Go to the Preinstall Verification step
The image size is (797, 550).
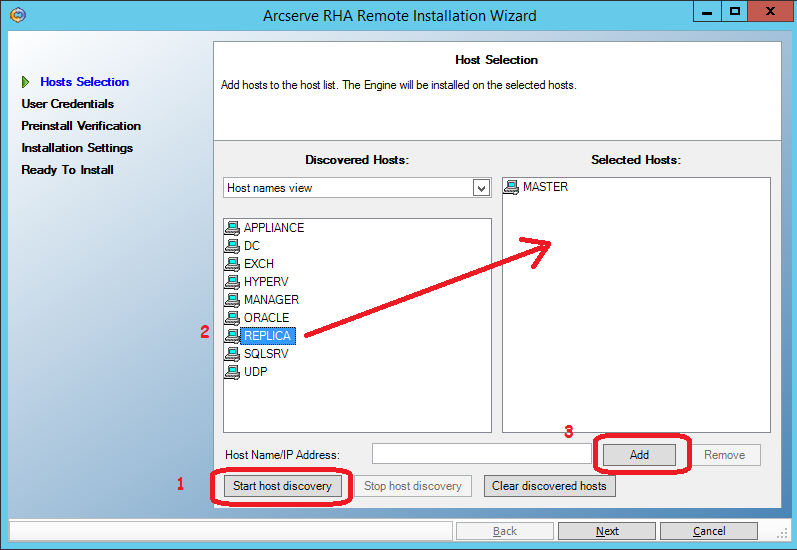(81, 126)
